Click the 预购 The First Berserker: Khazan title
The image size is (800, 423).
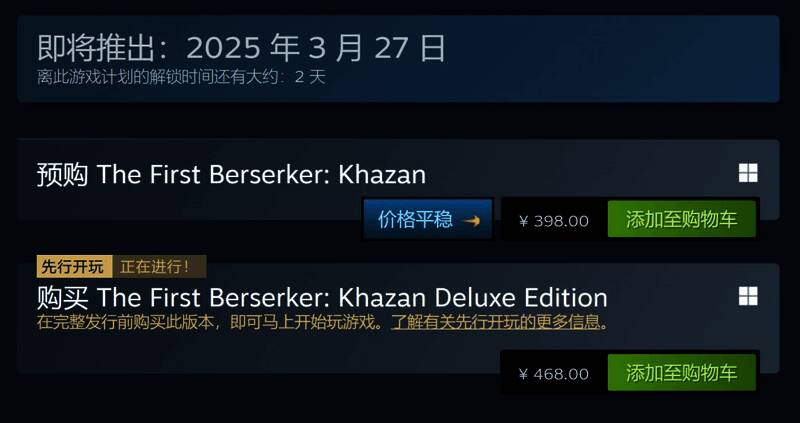pos(231,175)
